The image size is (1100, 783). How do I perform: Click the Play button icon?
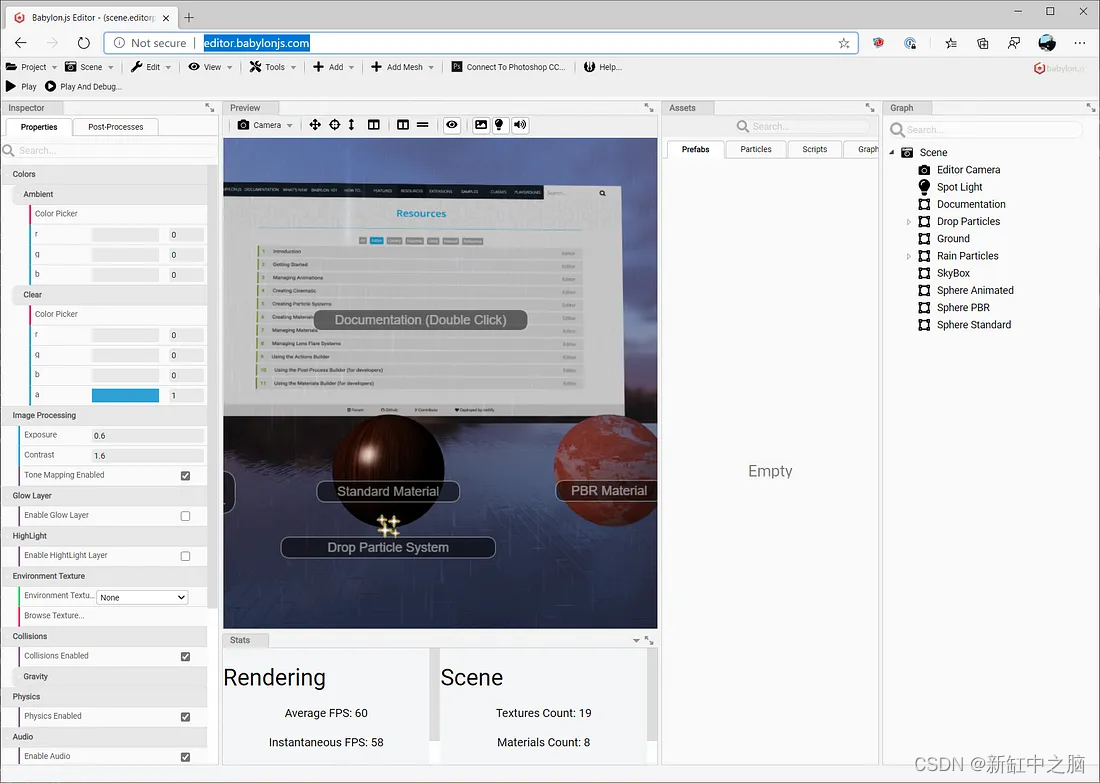11,86
